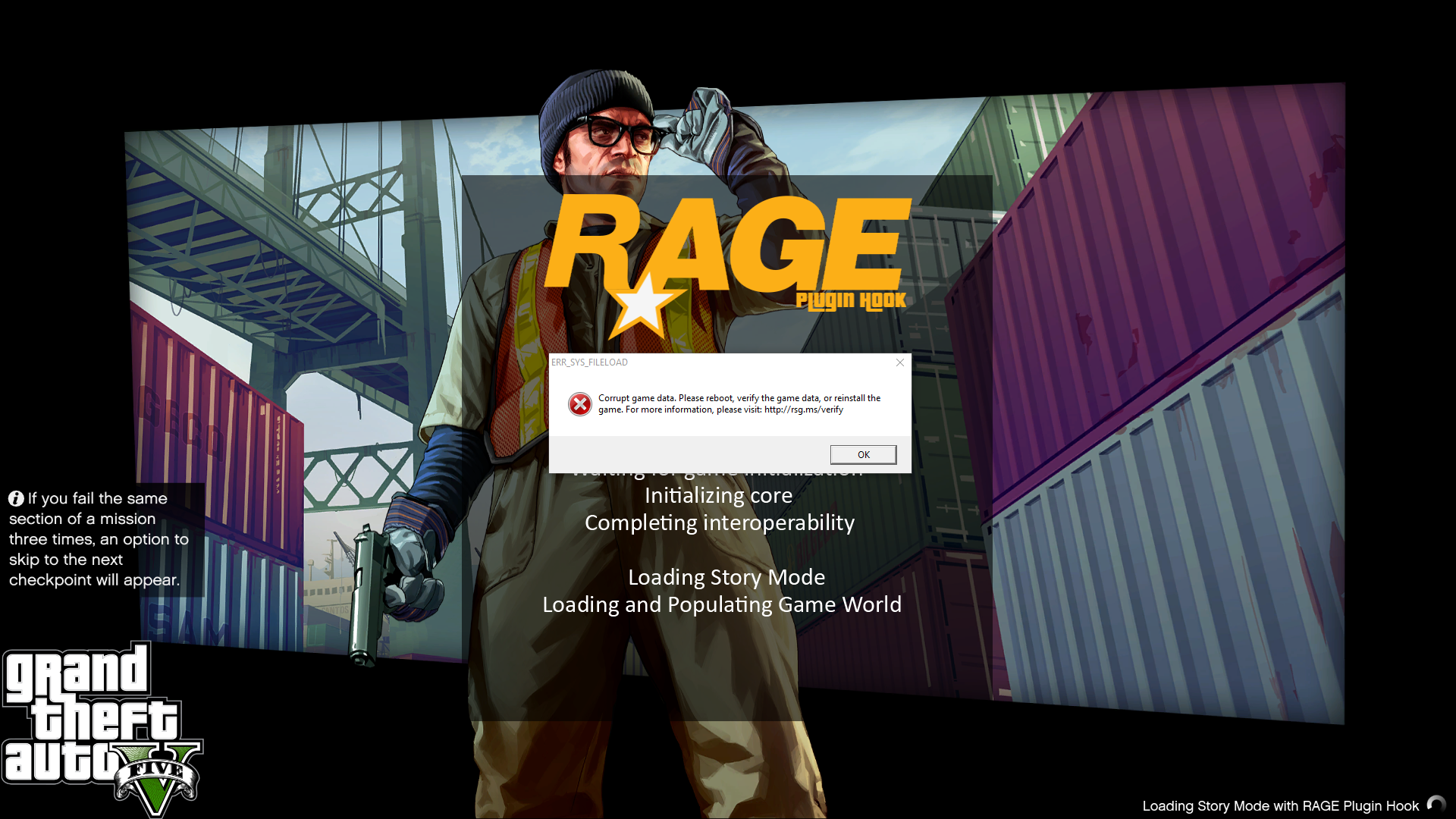Click the rsg.ms/verify URL in the error message
The width and height of the screenshot is (1456, 819).
[803, 409]
